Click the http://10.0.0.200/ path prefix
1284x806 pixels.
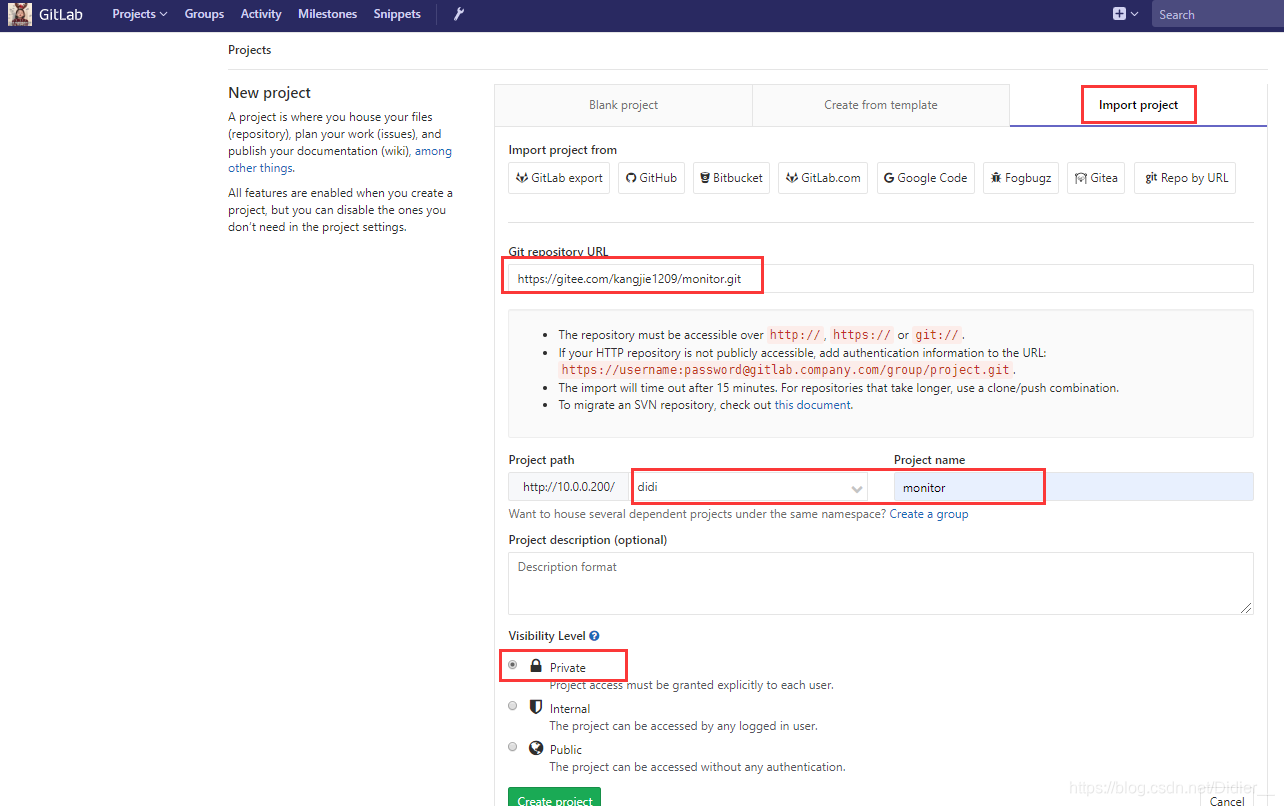tap(569, 487)
